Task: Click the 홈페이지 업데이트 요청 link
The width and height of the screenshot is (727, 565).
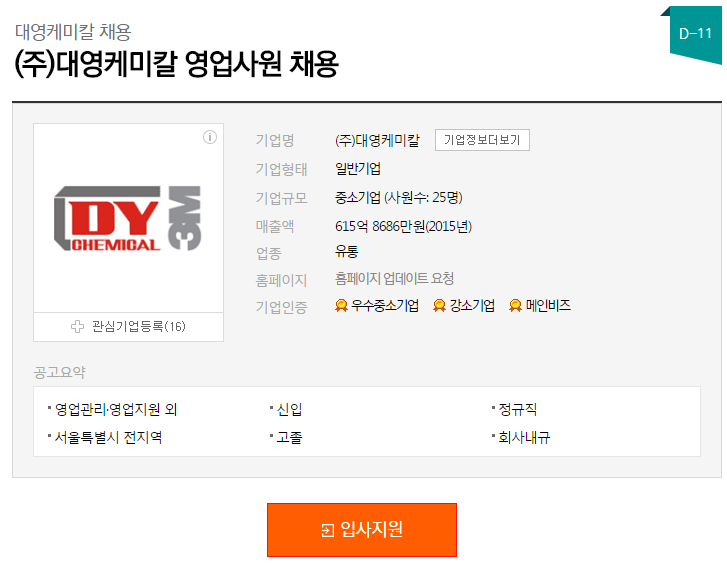Action: tap(395, 279)
